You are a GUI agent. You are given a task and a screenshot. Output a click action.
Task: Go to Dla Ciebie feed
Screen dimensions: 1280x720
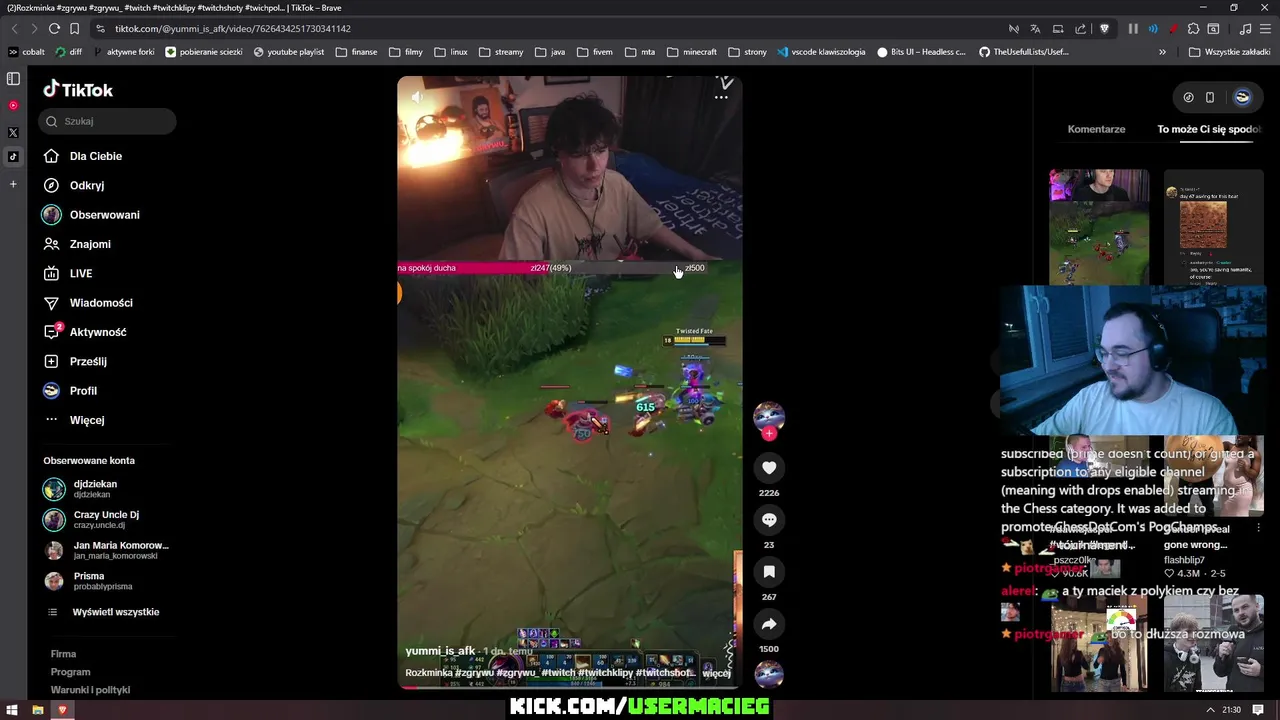(x=83, y=156)
